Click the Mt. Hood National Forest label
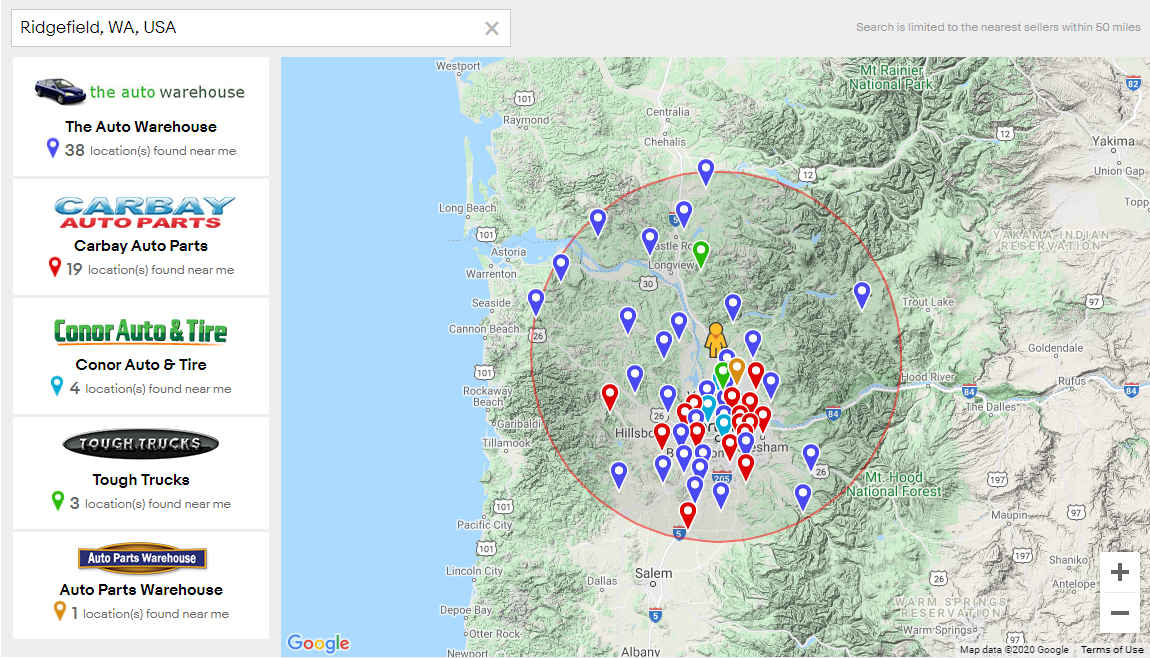Viewport: 1150px width, 658px height. pos(894,484)
